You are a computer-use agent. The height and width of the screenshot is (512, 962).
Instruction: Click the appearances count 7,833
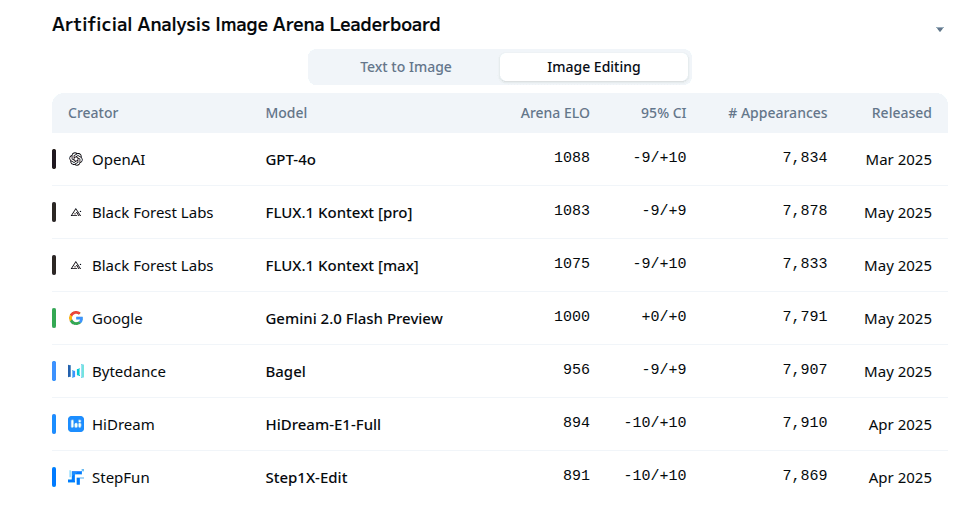(x=805, y=263)
